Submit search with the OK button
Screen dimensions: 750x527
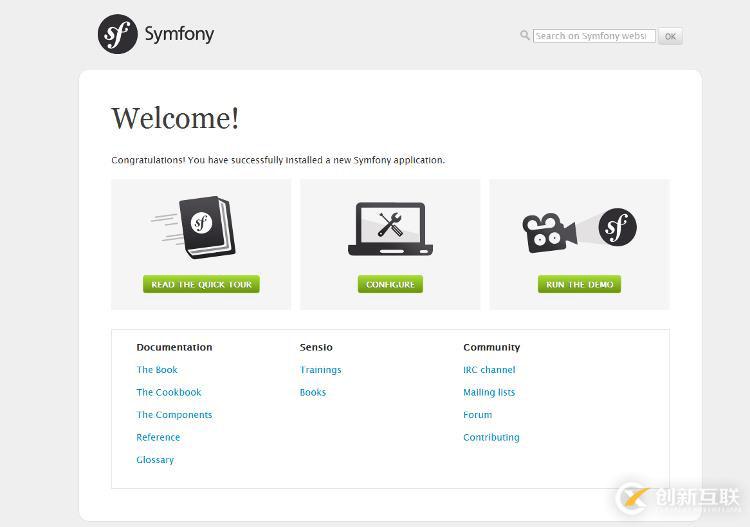pos(671,36)
